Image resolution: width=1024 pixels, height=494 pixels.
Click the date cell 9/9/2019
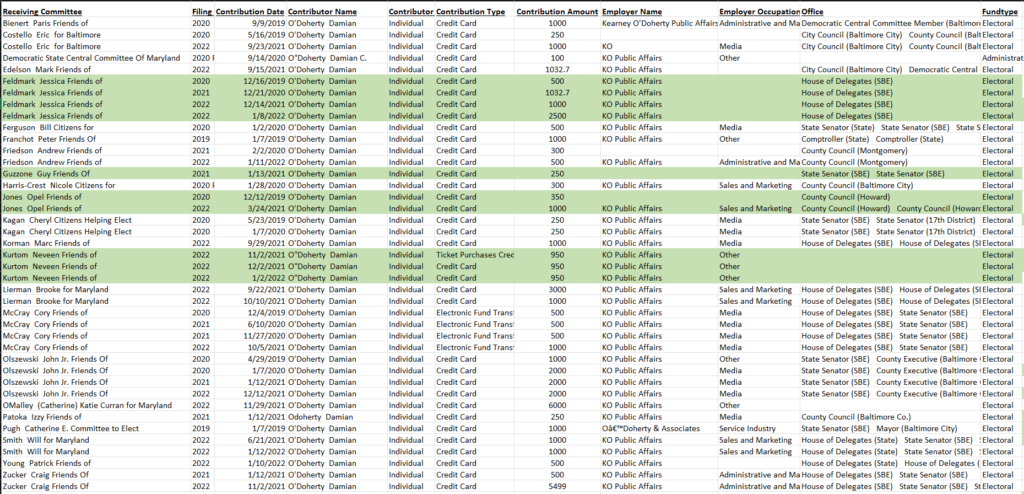coord(269,24)
